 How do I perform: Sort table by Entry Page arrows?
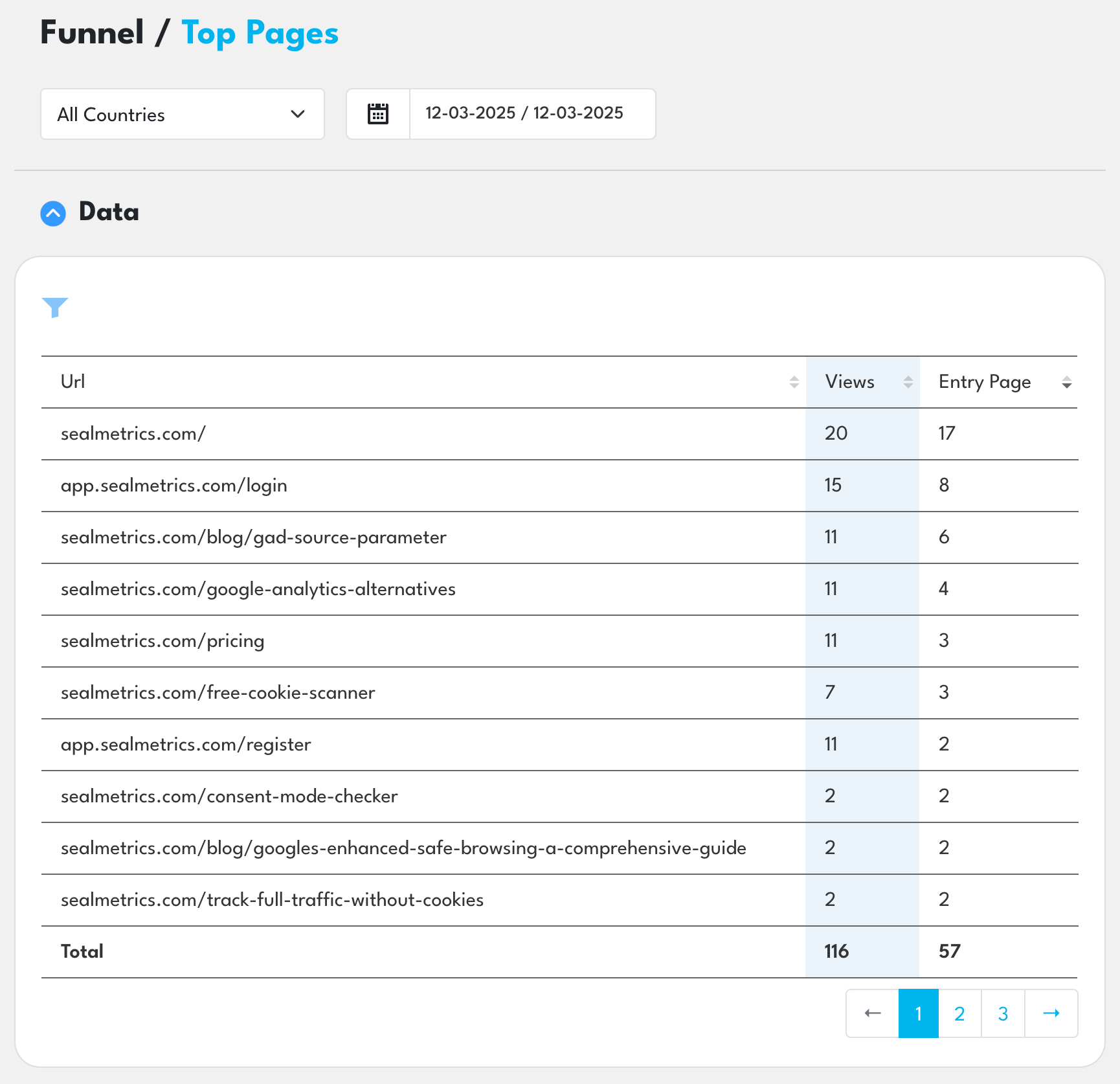pos(1066,383)
